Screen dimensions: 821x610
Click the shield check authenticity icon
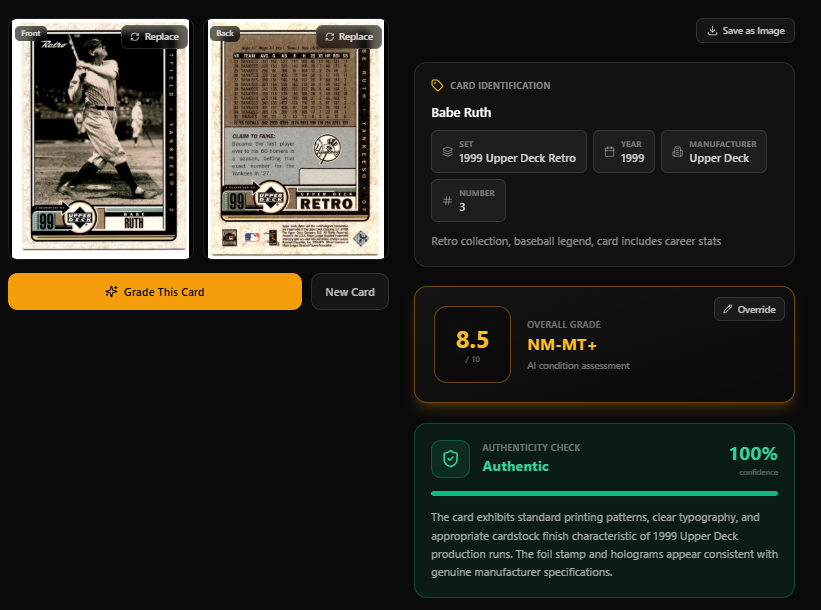[450, 459]
